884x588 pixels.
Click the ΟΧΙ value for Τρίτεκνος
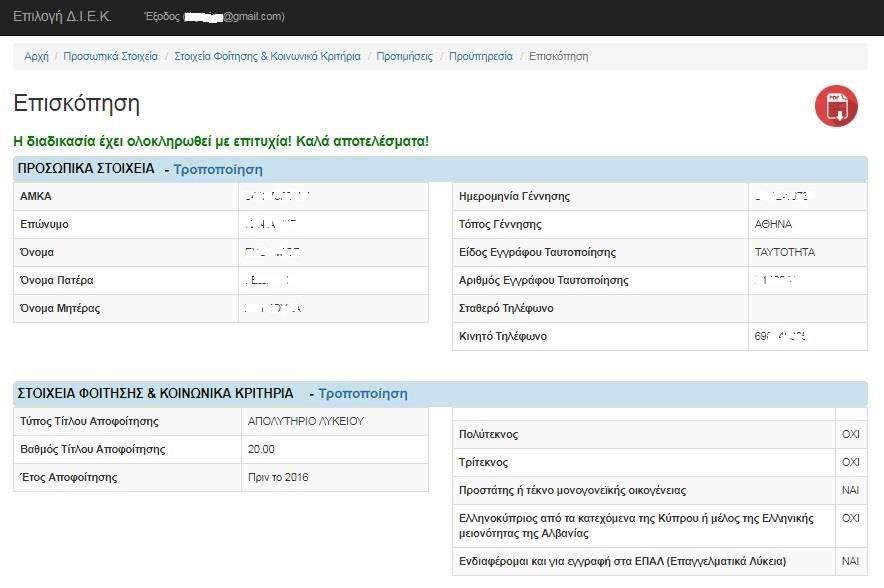(x=850, y=462)
